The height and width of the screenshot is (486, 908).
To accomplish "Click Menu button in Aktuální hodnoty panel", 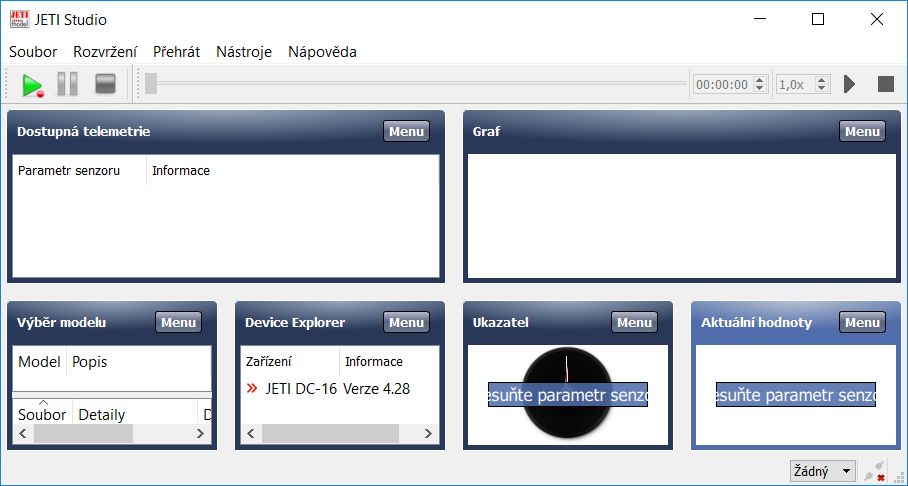I will [x=862, y=322].
